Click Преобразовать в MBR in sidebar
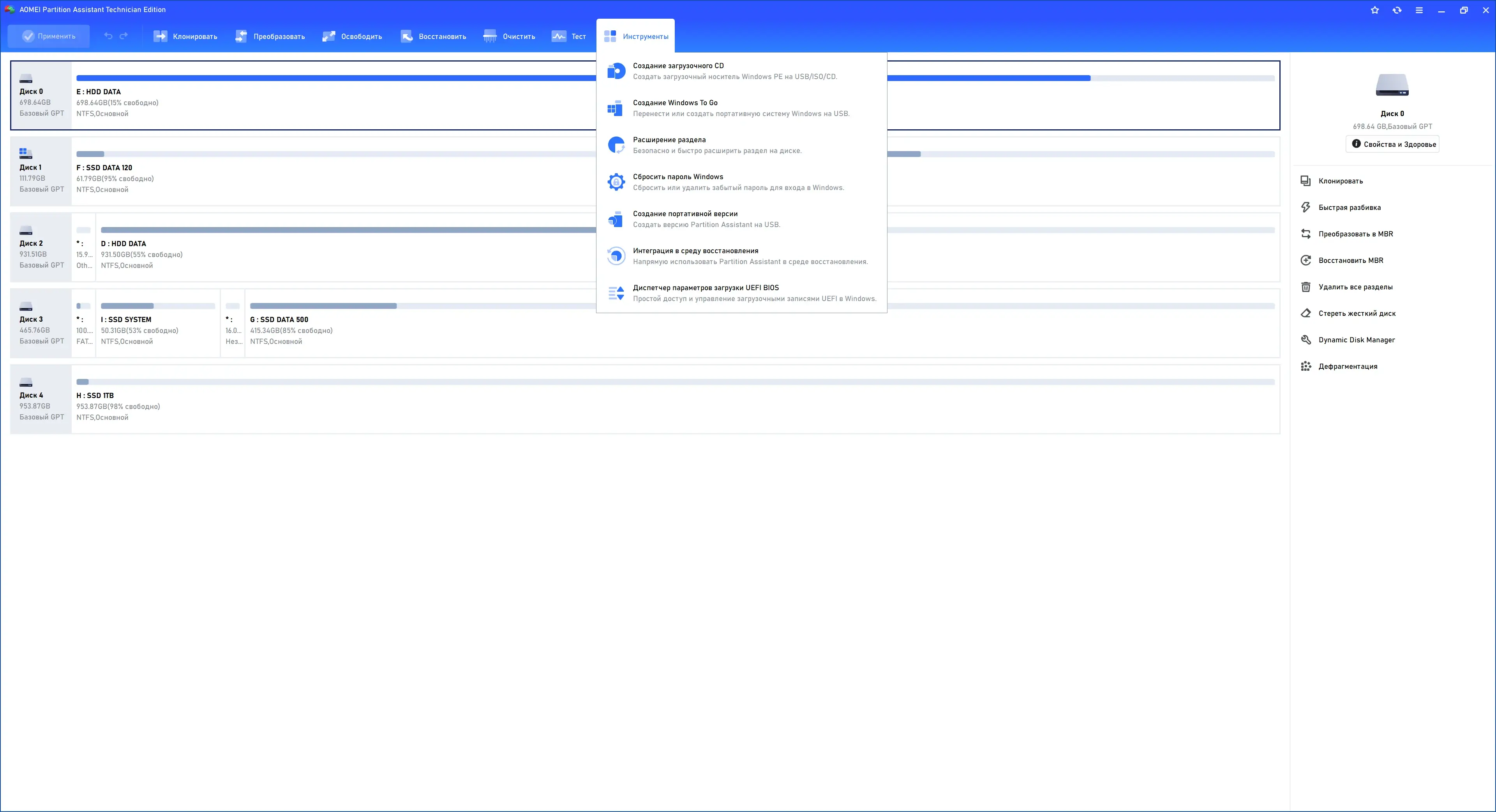Viewport: 1496px width, 812px height. coord(1355,234)
